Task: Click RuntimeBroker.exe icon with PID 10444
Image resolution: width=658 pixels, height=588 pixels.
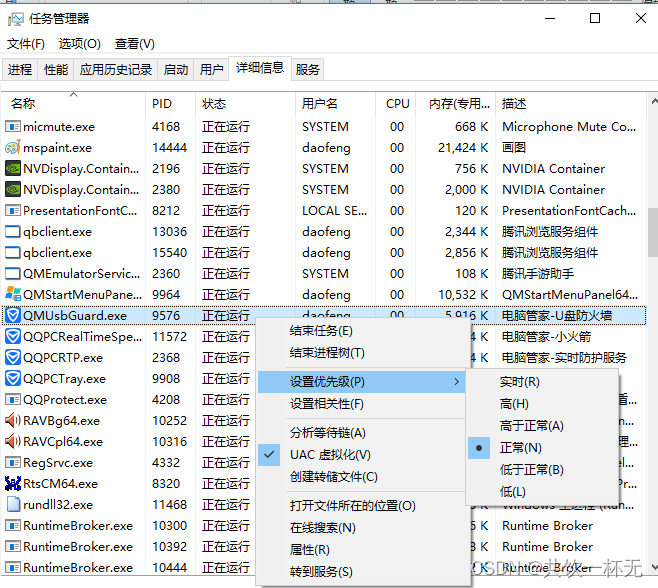Action: pos(13,567)
